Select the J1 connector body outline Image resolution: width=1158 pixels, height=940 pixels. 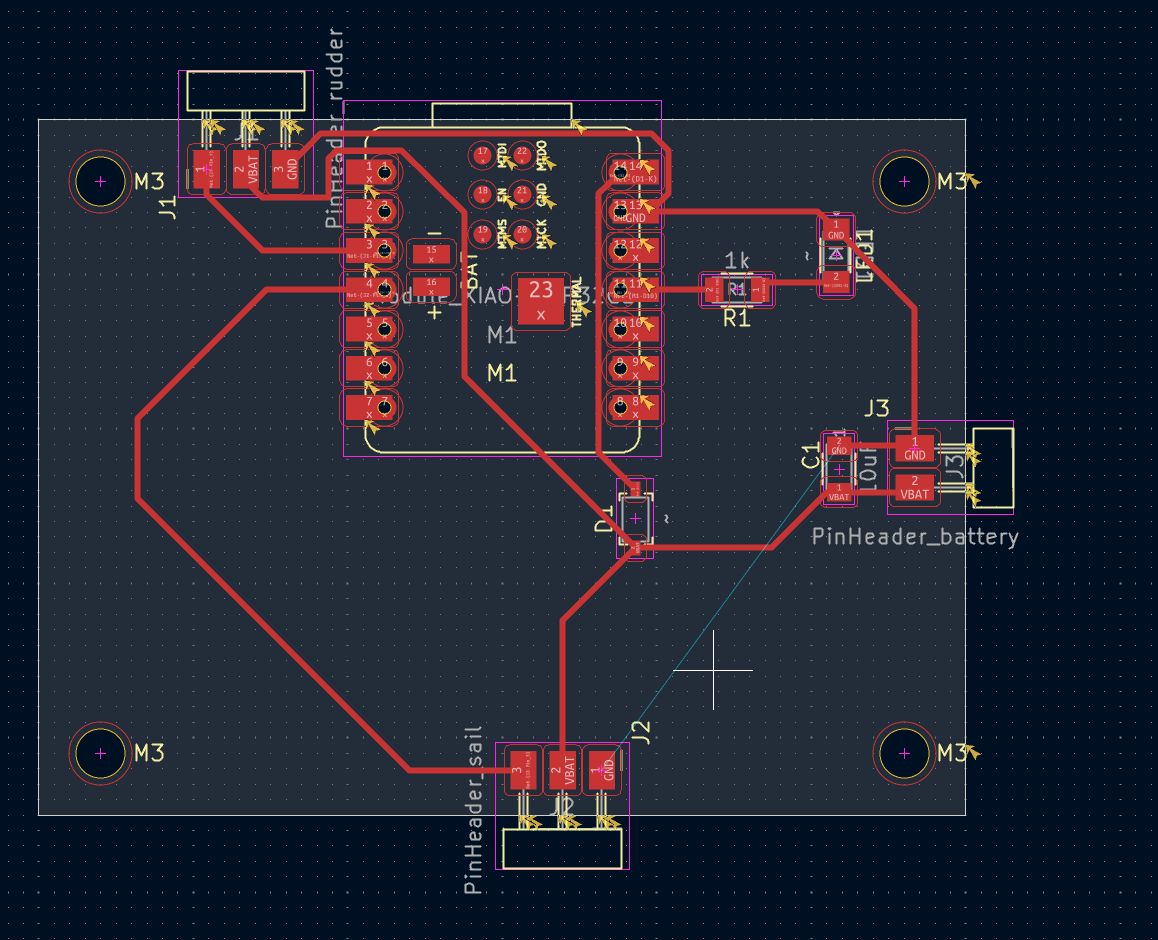point(246,91)
